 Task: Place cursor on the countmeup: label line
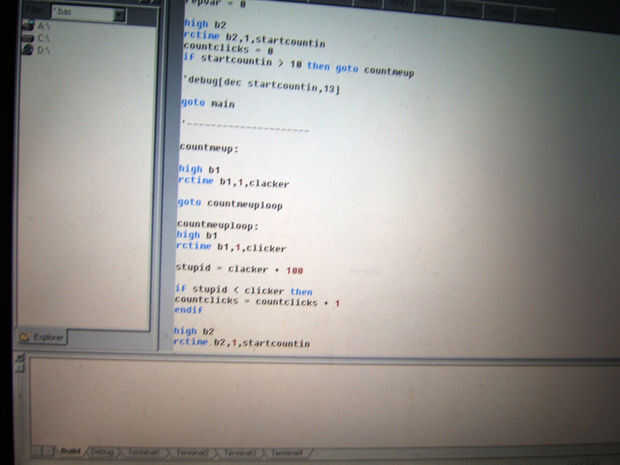coord(209,148)
